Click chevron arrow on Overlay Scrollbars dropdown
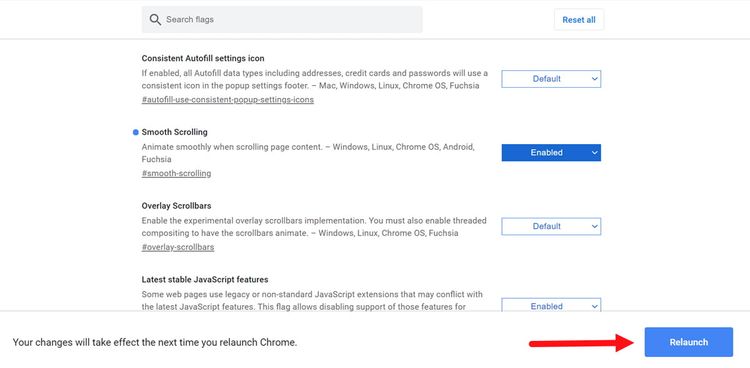The height and width of the screenshot is (368, 750). click(595, 226)
